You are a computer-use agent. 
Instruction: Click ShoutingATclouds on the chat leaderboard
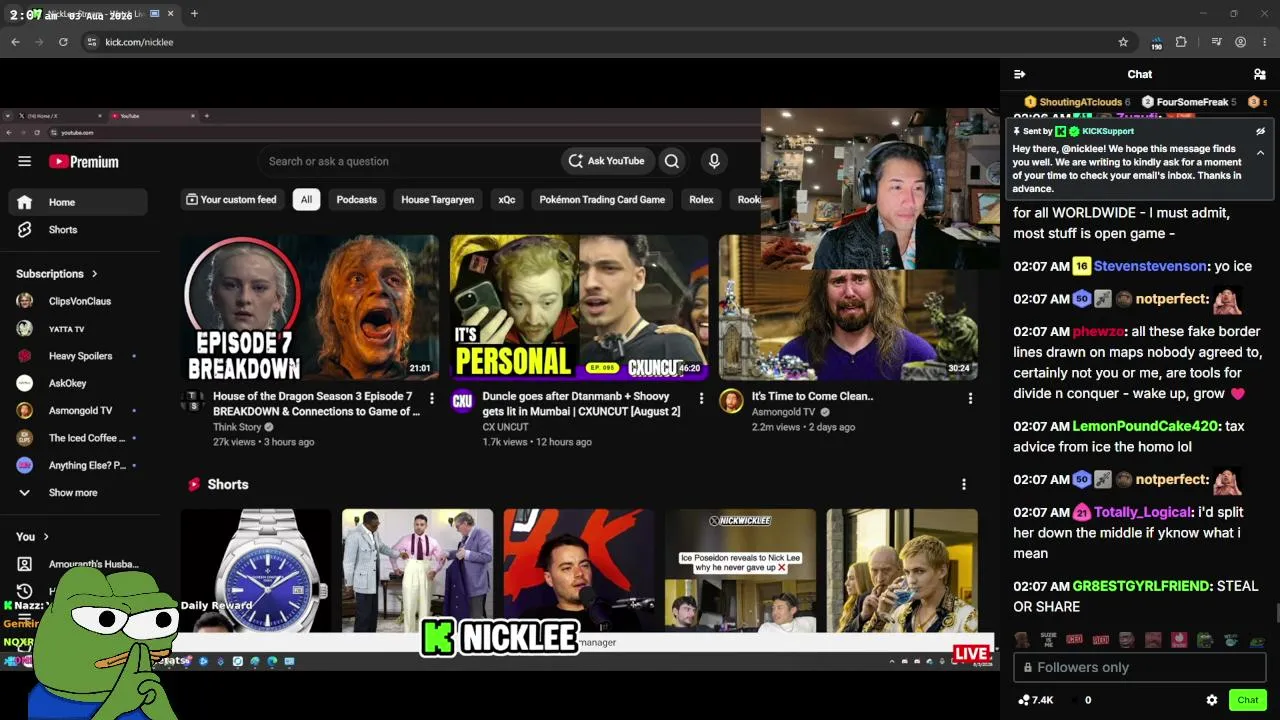[x=1080, y=102]
